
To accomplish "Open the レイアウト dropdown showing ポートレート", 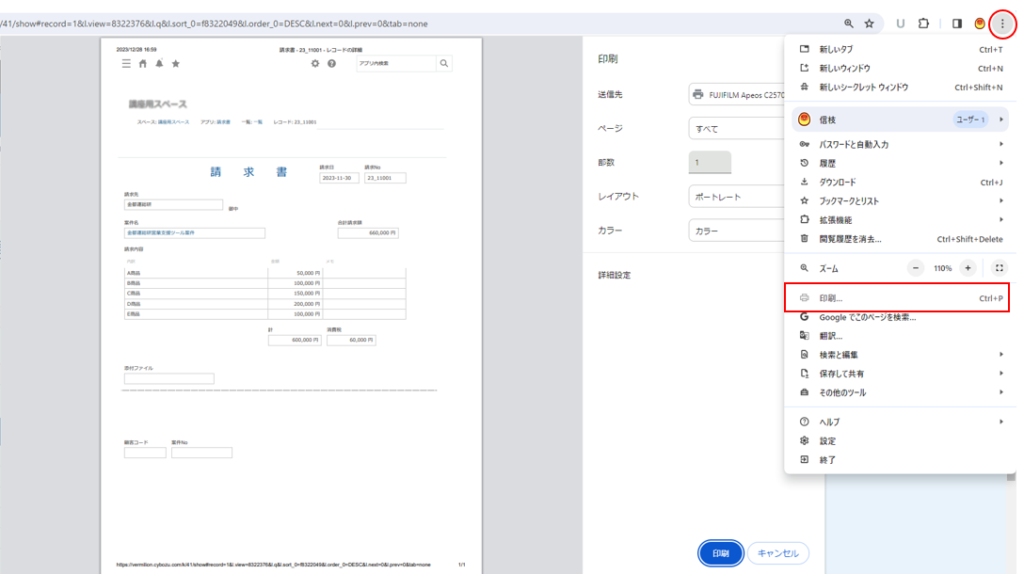I will tap(736, 197).
